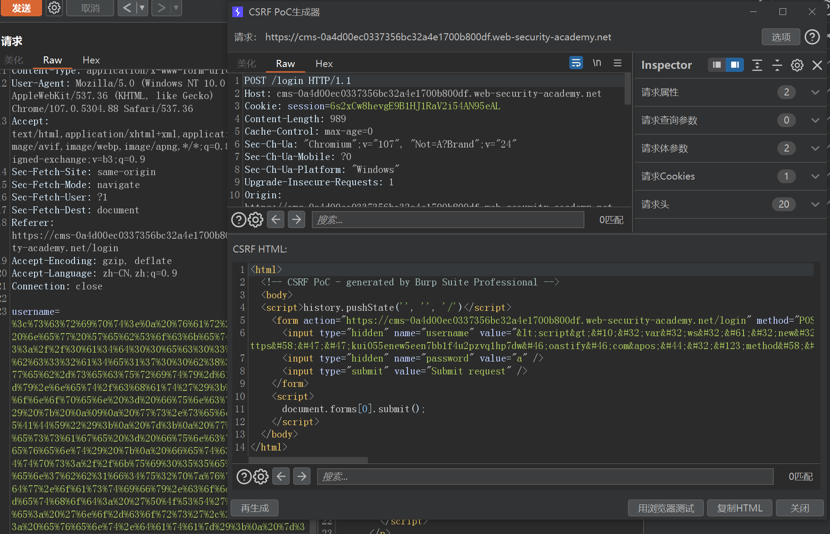Click horizontal scrollbar under CSRF HTML code
The height and width of the screenshot is (534, 830).
(x=307, y=460)
